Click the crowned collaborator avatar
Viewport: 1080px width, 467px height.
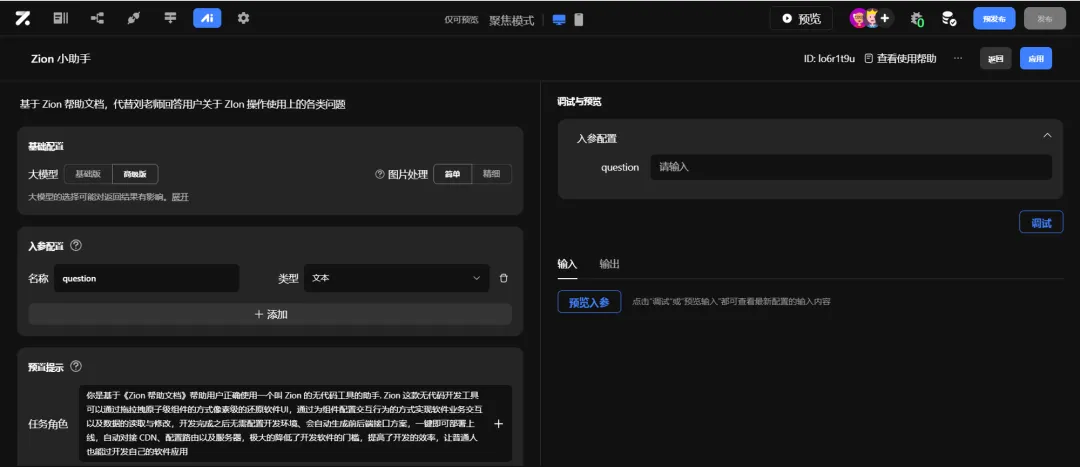pos(871,19)
